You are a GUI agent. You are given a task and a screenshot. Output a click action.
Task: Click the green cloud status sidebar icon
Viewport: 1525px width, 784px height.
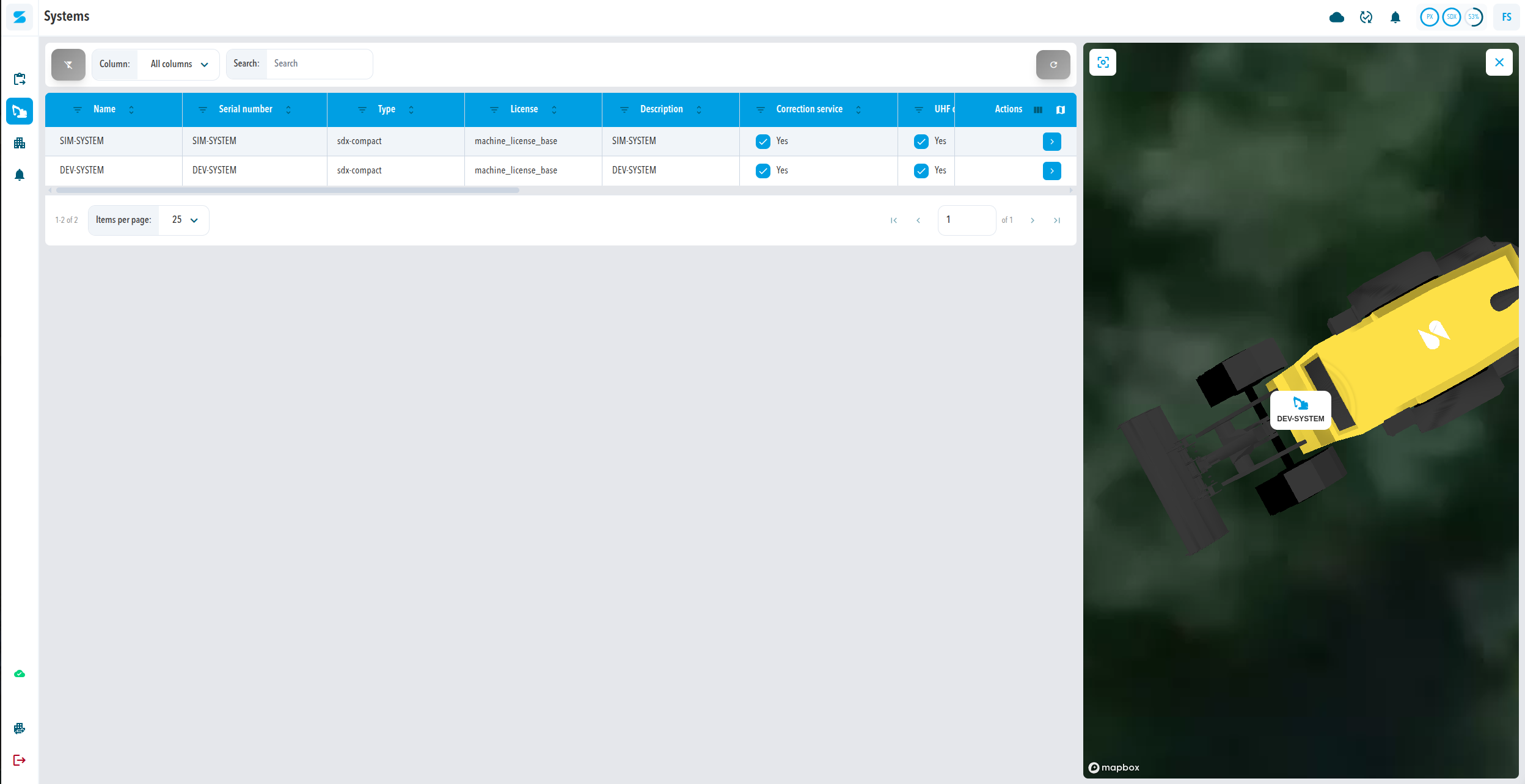tap(20, 673)
